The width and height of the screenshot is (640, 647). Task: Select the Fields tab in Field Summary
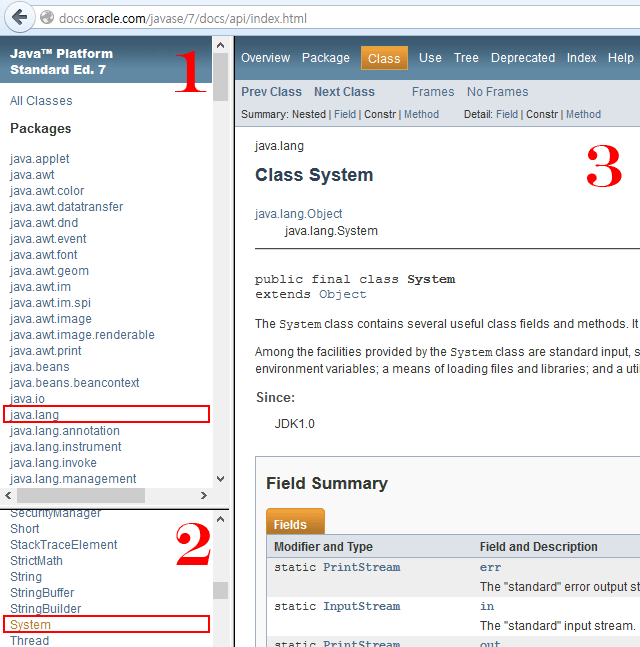[295, 522]
